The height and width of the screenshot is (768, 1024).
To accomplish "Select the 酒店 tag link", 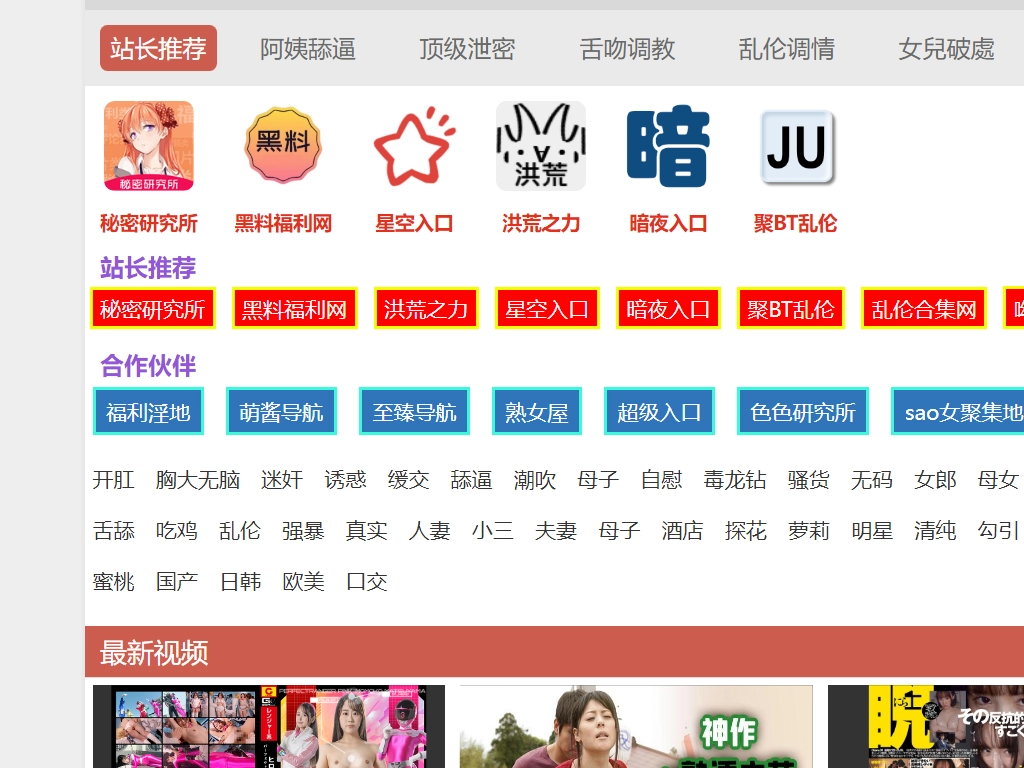I will click(682, 531).
